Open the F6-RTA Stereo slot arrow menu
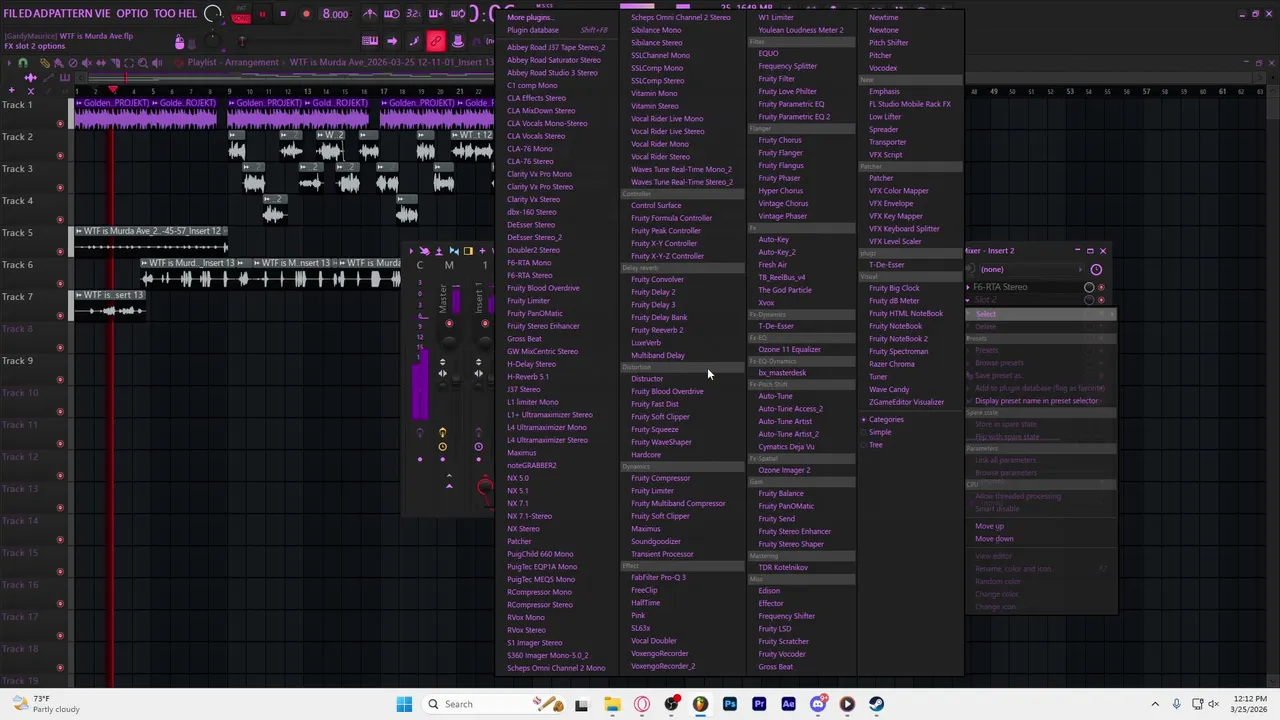1280x720 pixels. pyautogui.click(x=968, y=288)
